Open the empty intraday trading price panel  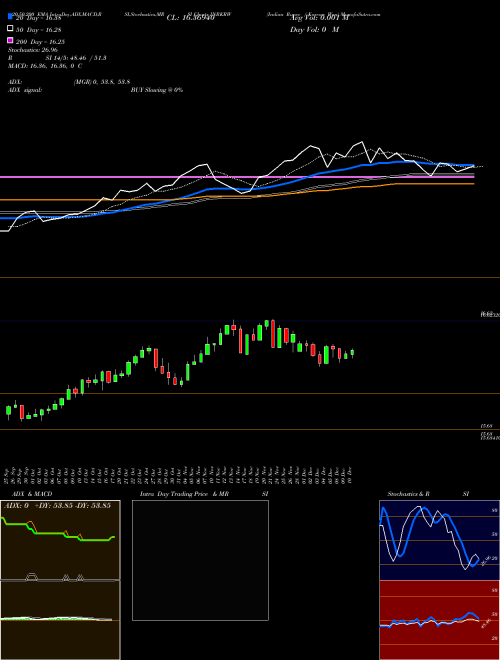click(200, 560)
